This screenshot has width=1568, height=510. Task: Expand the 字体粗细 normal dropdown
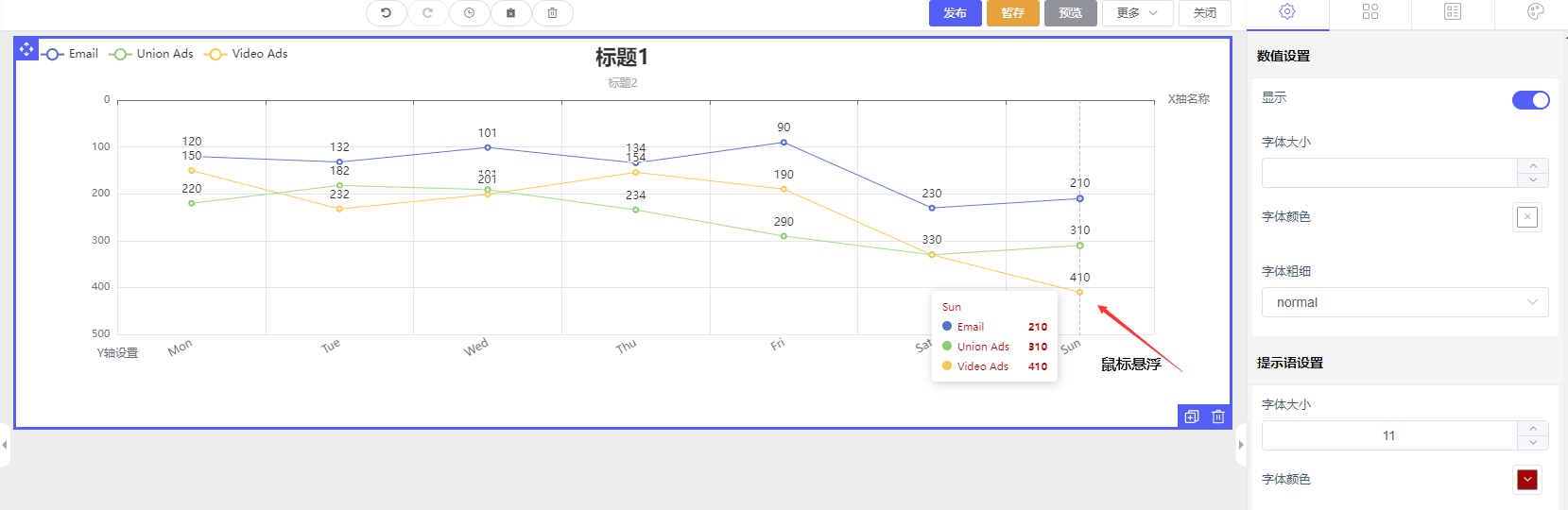(x=1404, y=302)
